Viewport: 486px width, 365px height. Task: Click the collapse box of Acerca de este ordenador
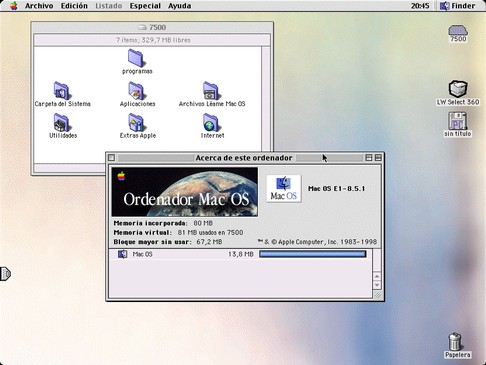[x=378, y=158]
